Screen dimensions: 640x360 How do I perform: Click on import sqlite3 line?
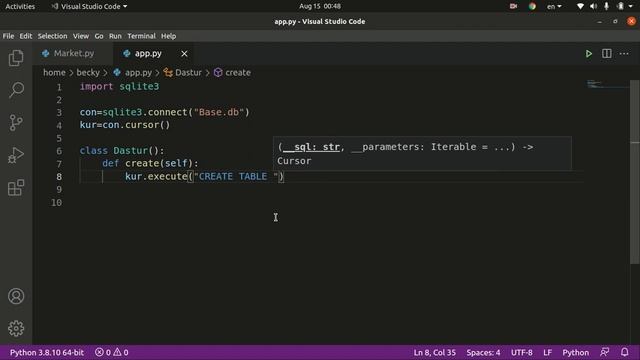coord(119,87)
